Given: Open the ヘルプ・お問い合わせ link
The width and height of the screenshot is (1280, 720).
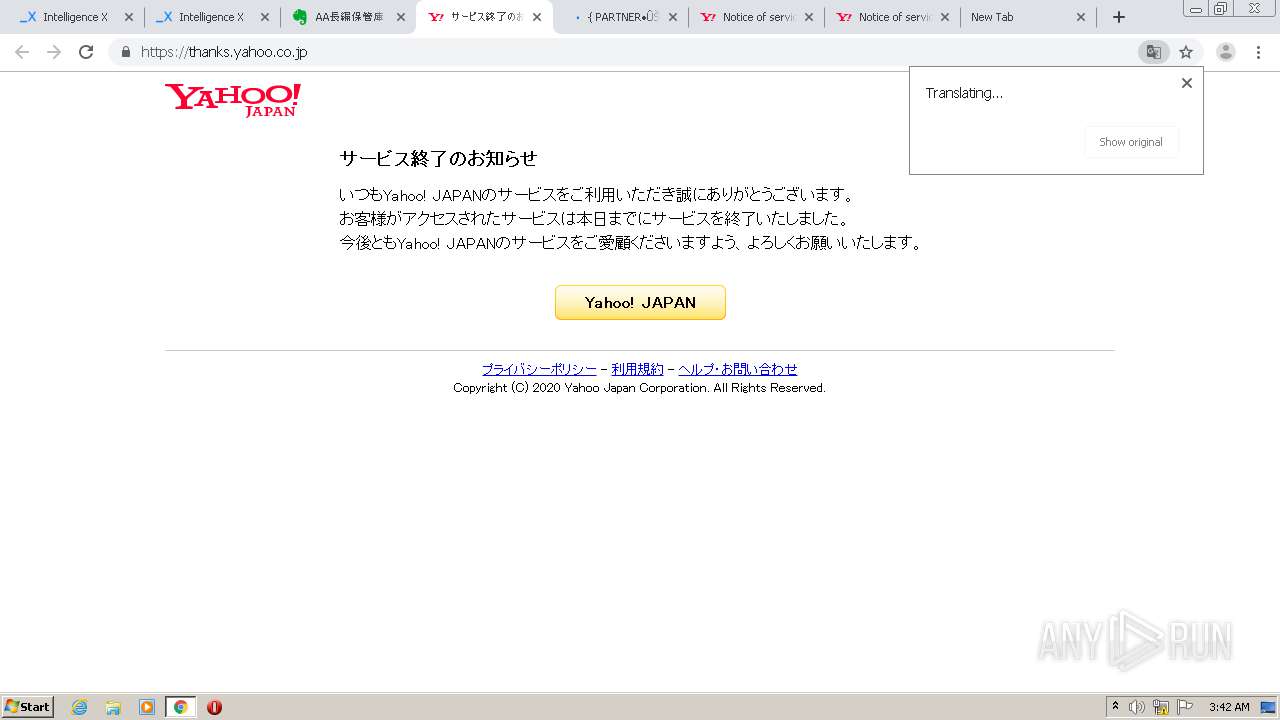Looking at the screenshot, I should tap(738, 369).
